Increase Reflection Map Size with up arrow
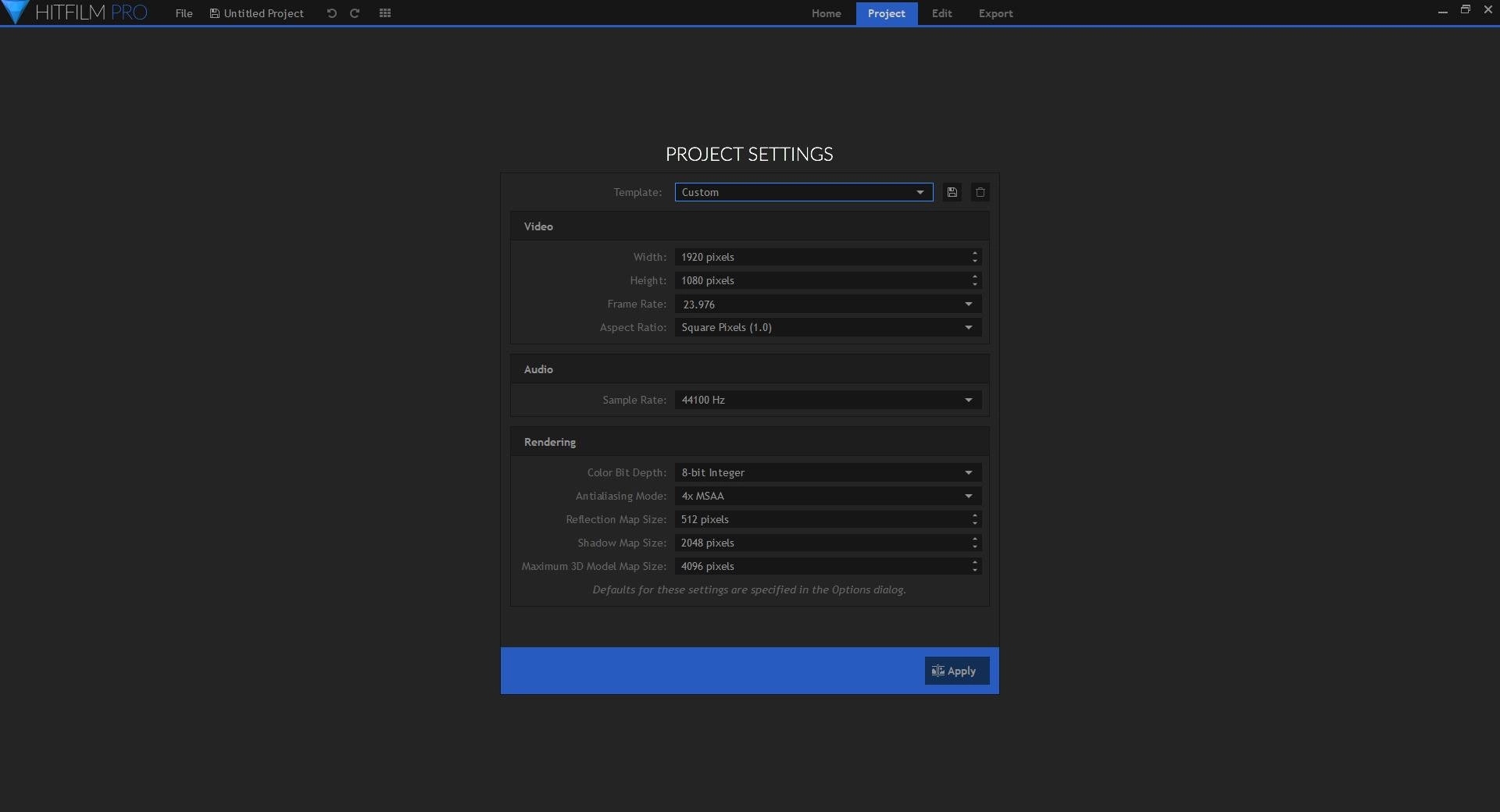This screenshot has width=1500, height=812. tap(975, 515)
